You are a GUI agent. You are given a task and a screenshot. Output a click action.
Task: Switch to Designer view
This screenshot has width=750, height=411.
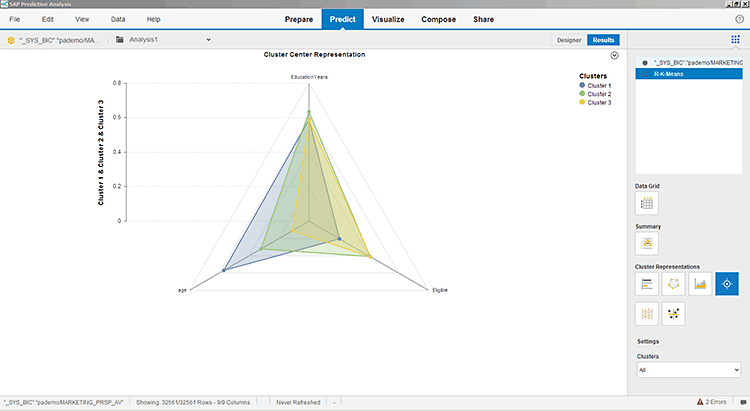[569, 40]
